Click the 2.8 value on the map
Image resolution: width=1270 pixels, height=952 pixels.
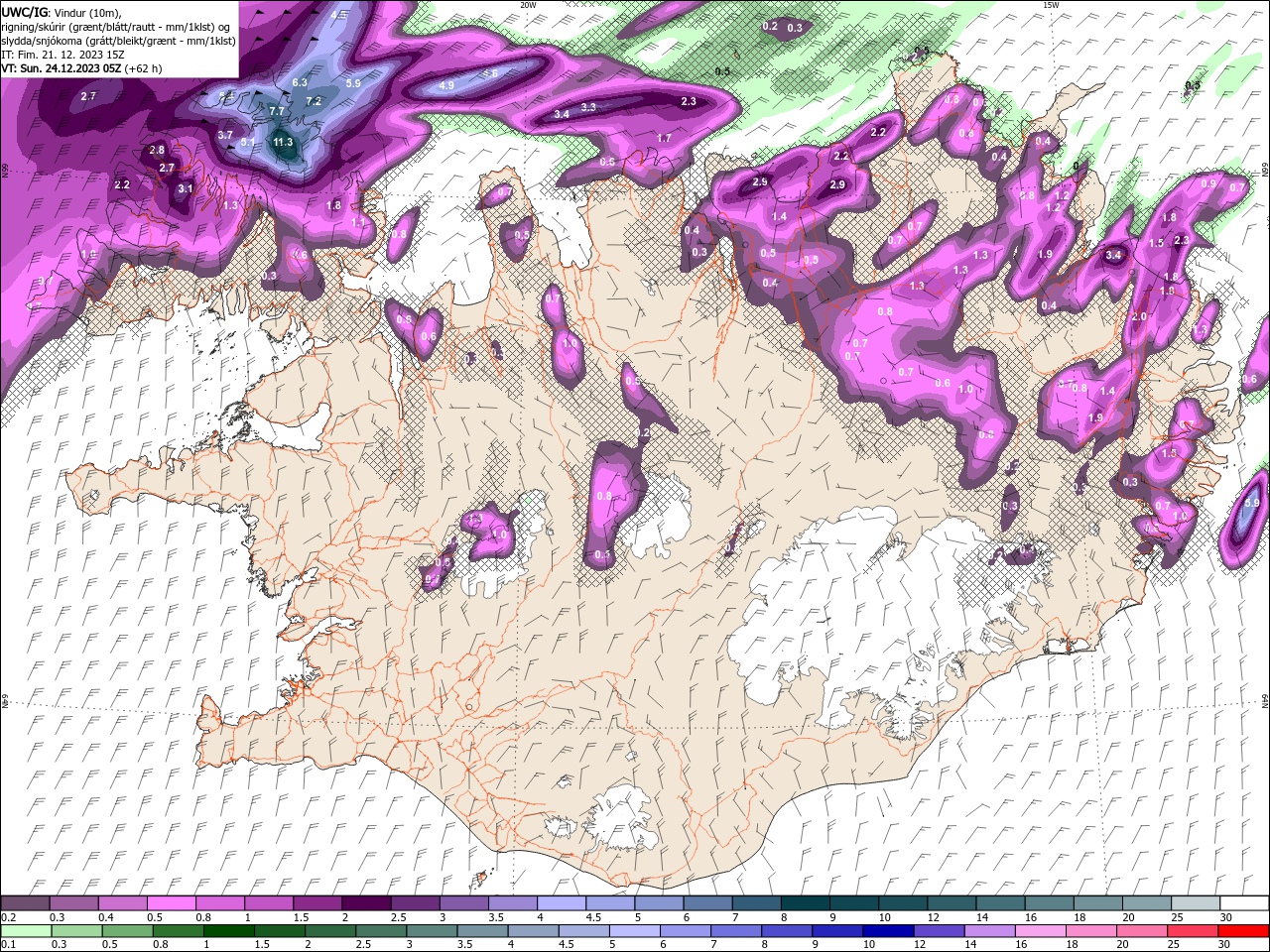click(x=157, y=150)
